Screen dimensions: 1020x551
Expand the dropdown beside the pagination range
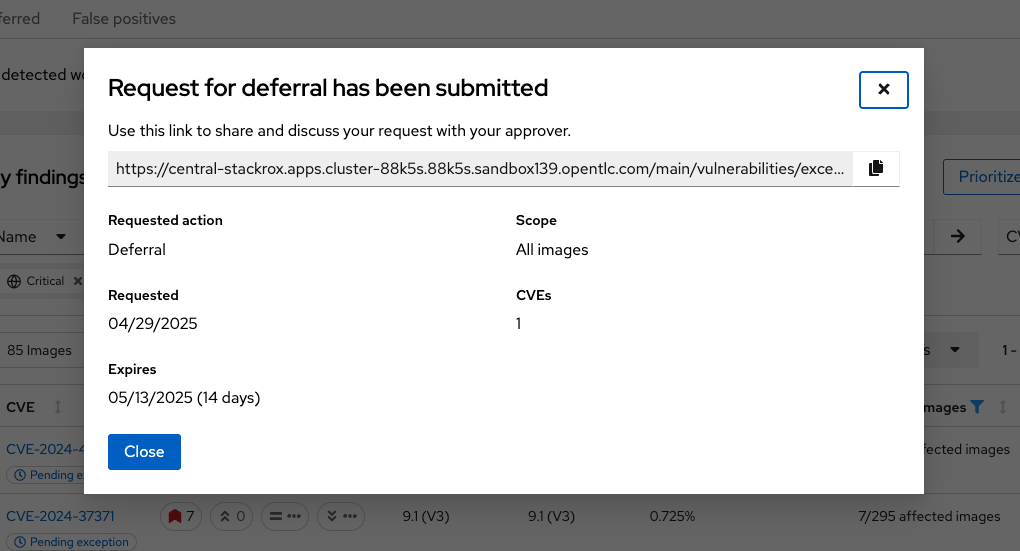[x=954, y=350]
